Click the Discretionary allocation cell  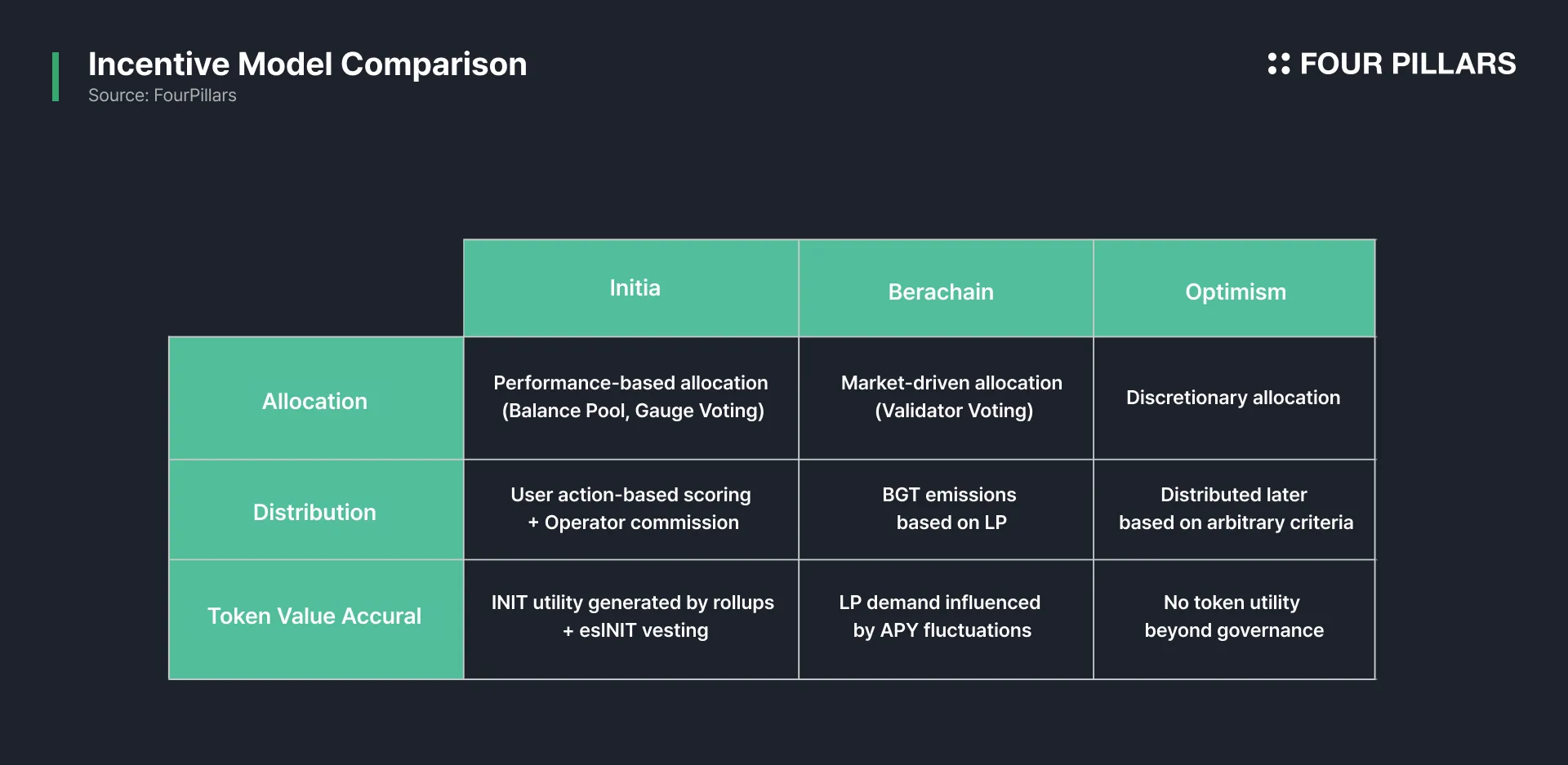[x=1233, y=398]
